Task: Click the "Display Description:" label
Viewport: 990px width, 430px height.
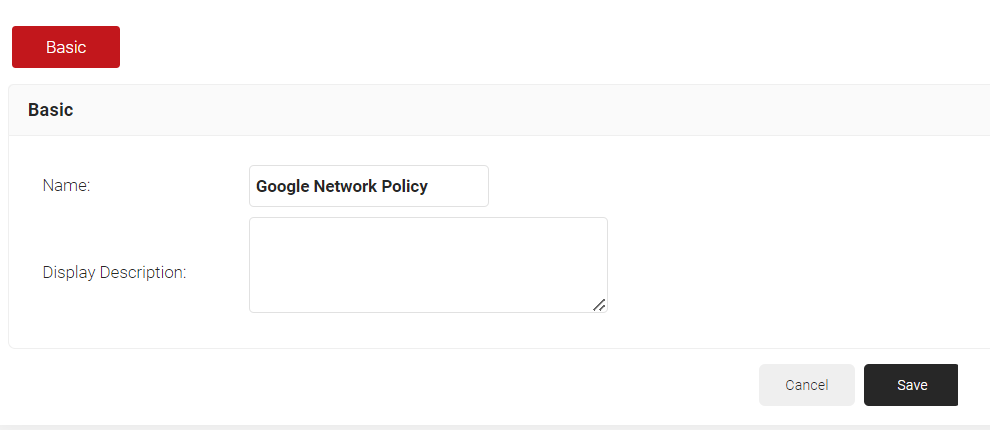Action: pyautogui.click(x=114, y=272)
